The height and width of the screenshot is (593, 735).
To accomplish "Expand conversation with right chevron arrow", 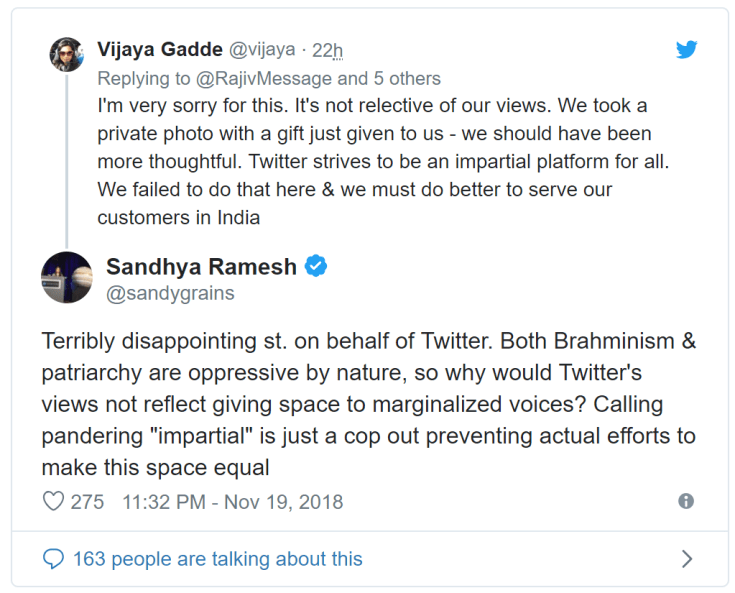I will (x=687, y=559).
